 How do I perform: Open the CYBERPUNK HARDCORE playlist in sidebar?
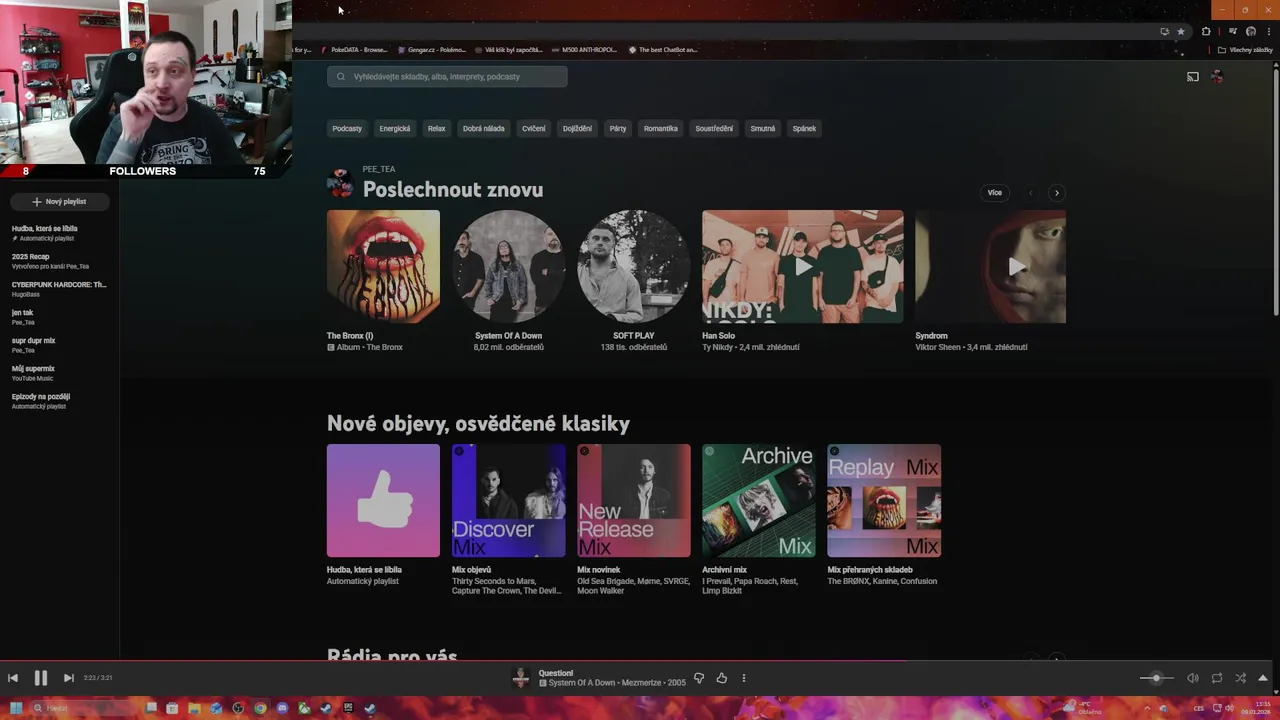coord(59,289)
